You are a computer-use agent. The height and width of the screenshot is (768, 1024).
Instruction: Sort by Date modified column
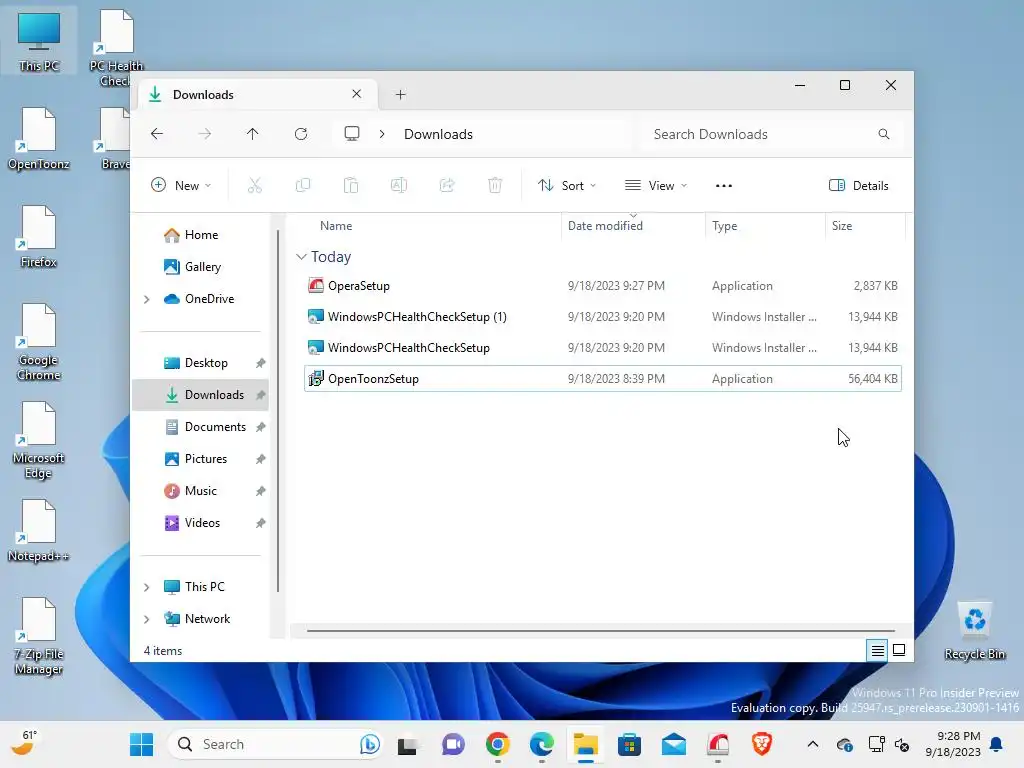(x=605, y=226)
